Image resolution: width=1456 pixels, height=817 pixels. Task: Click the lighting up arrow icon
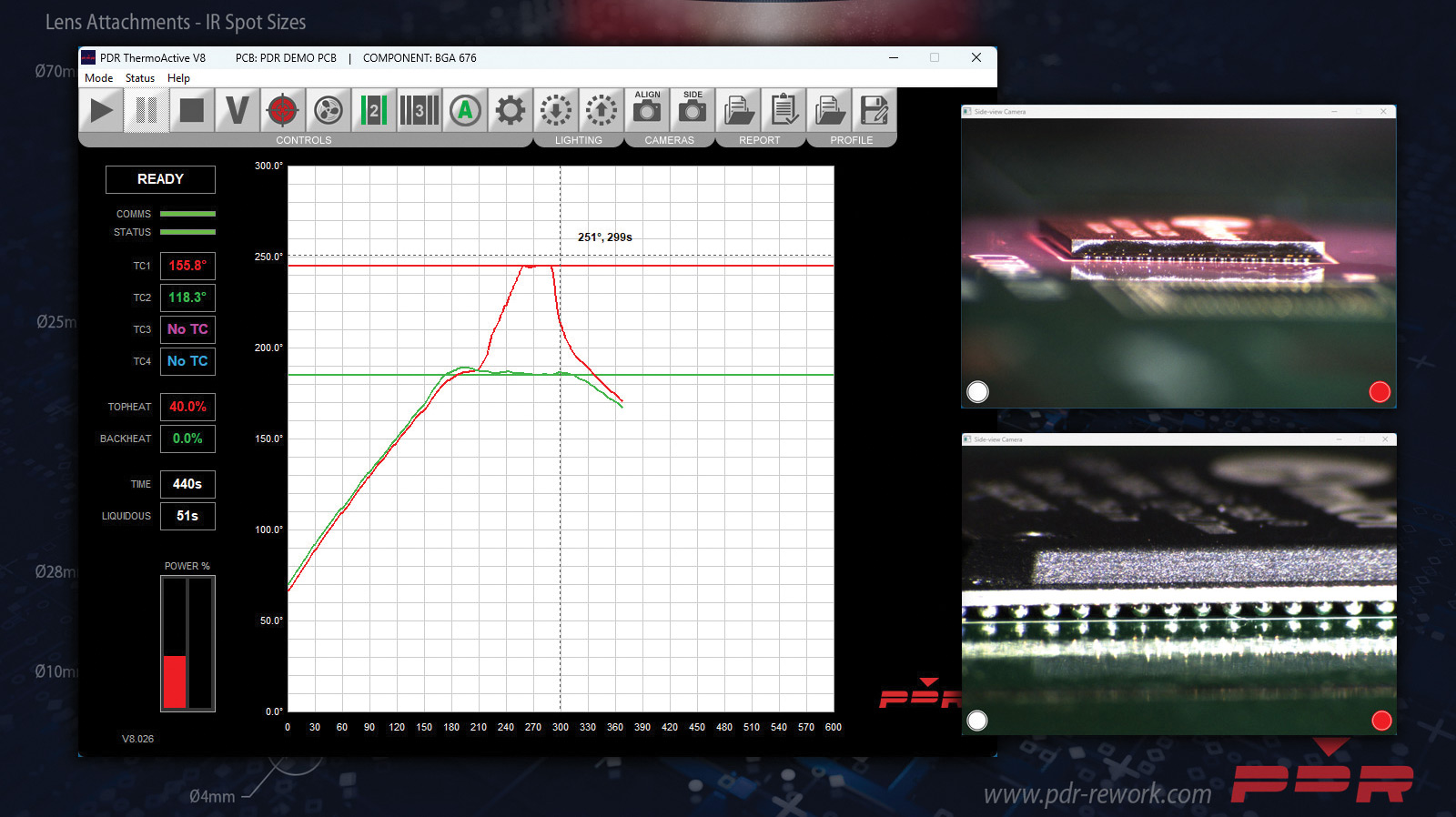coord(602,111)
